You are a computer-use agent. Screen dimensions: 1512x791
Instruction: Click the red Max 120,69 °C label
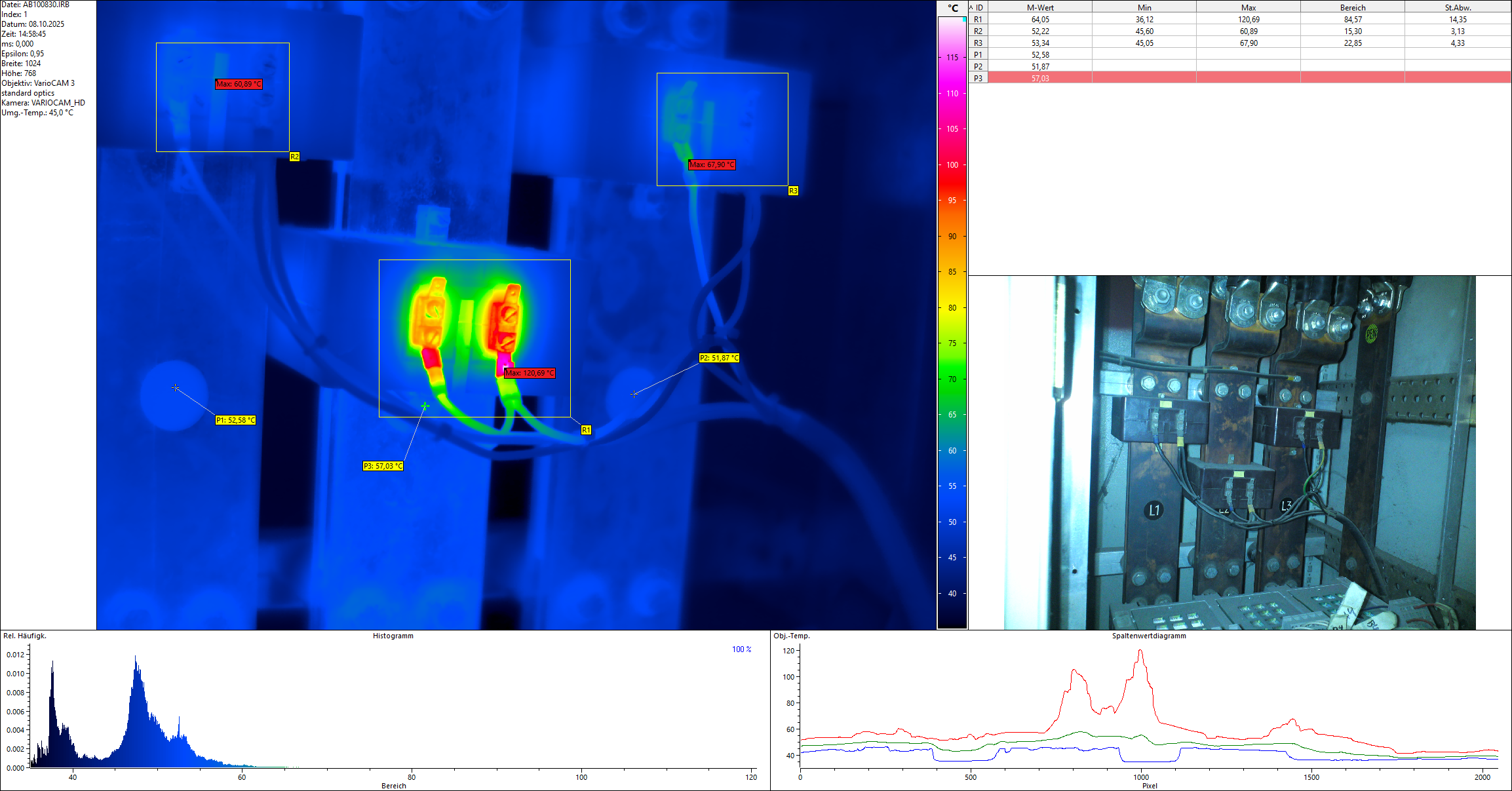[530, 373]
